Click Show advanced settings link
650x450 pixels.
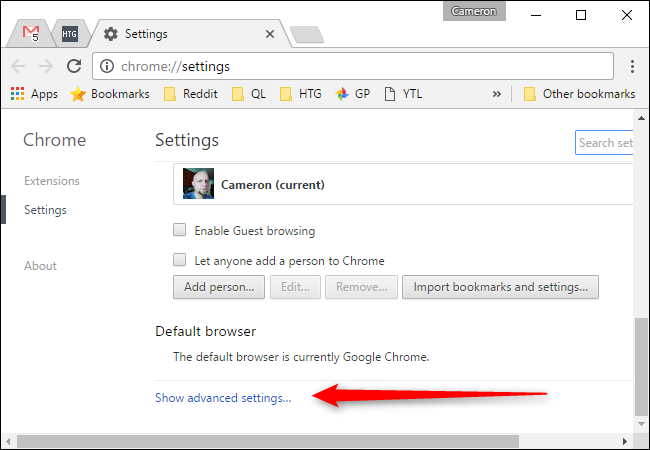coord(223,398)
